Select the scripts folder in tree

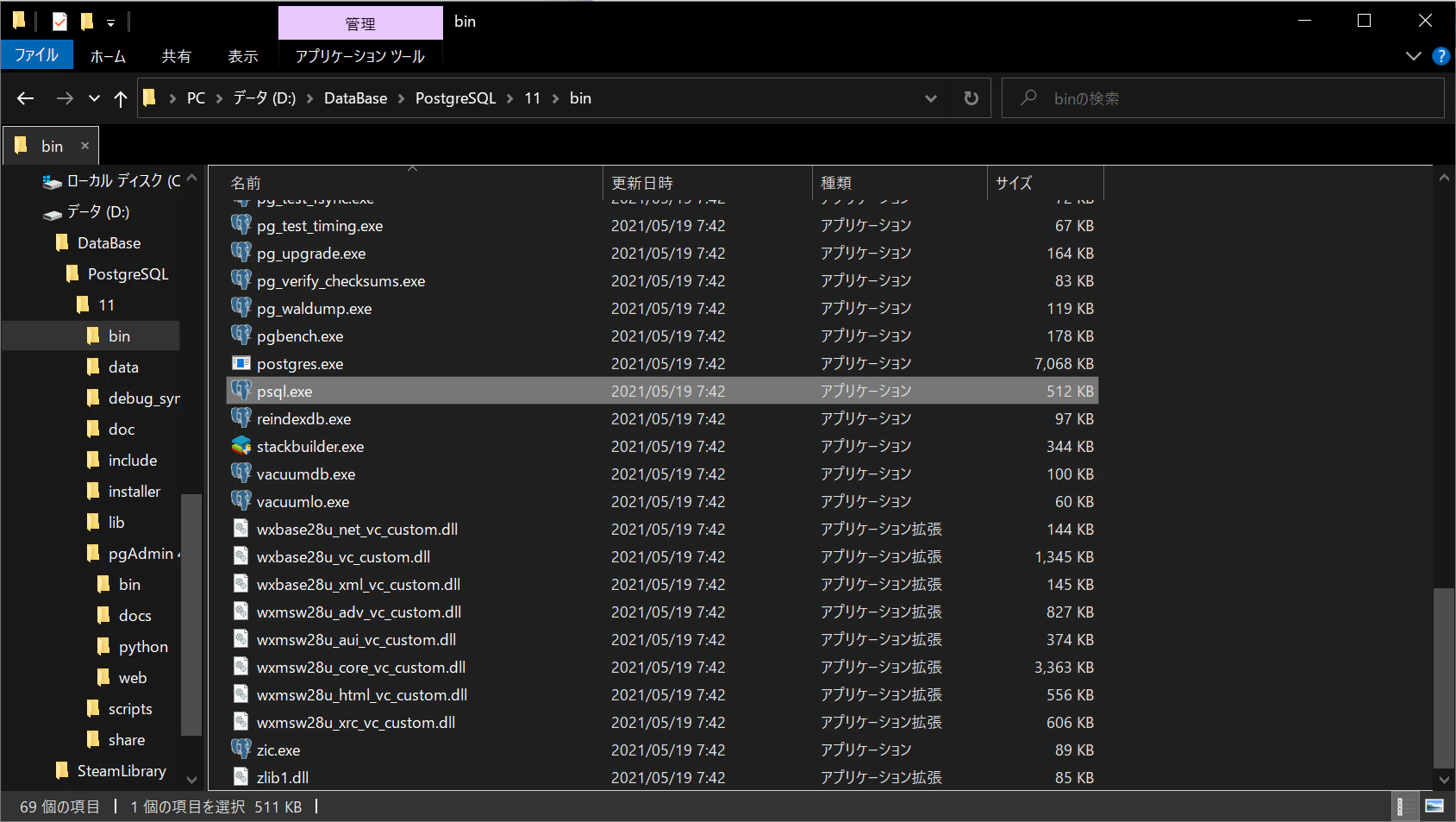point(130,708)
